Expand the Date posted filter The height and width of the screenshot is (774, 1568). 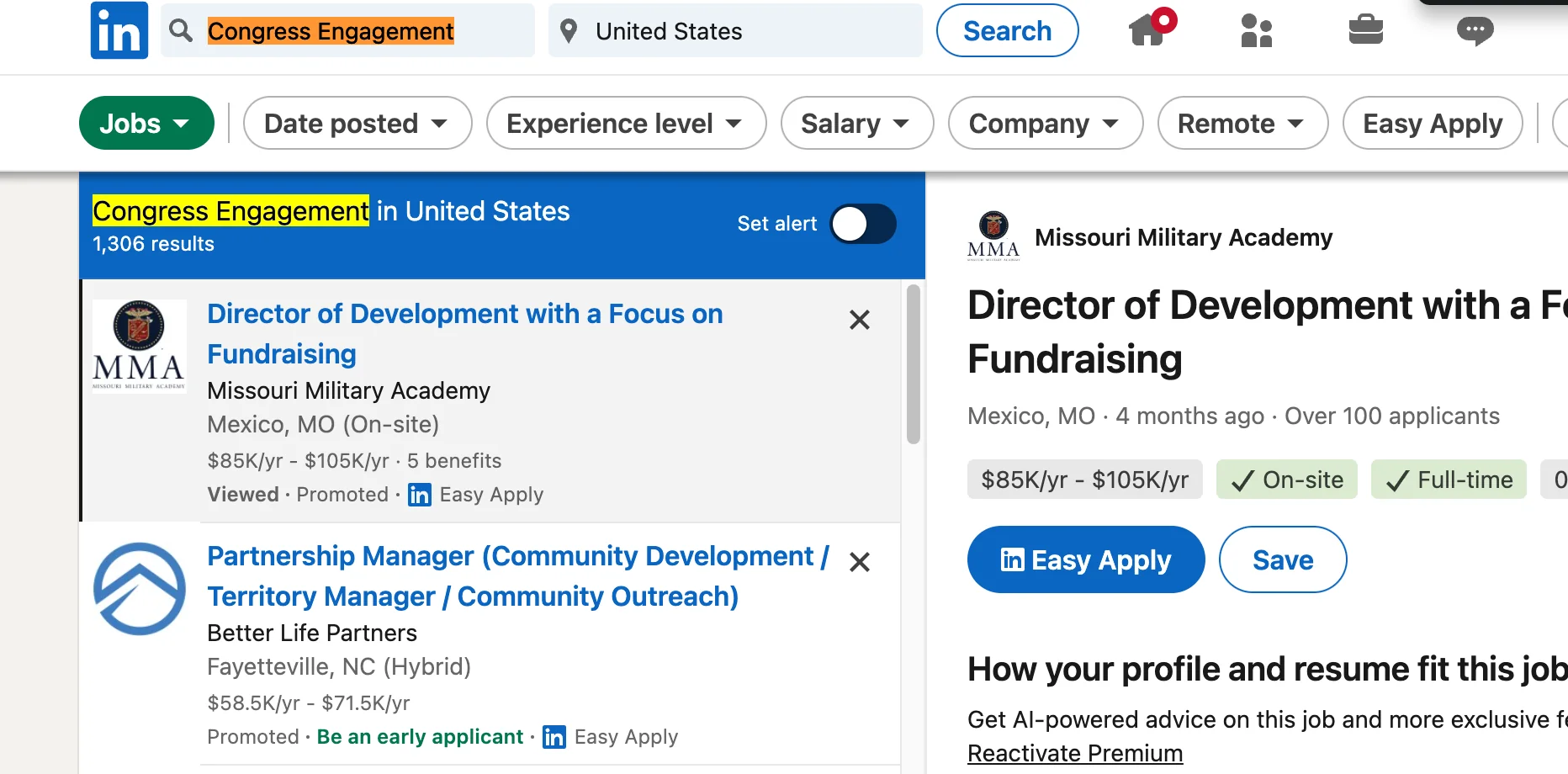click(x=358, y=123)
